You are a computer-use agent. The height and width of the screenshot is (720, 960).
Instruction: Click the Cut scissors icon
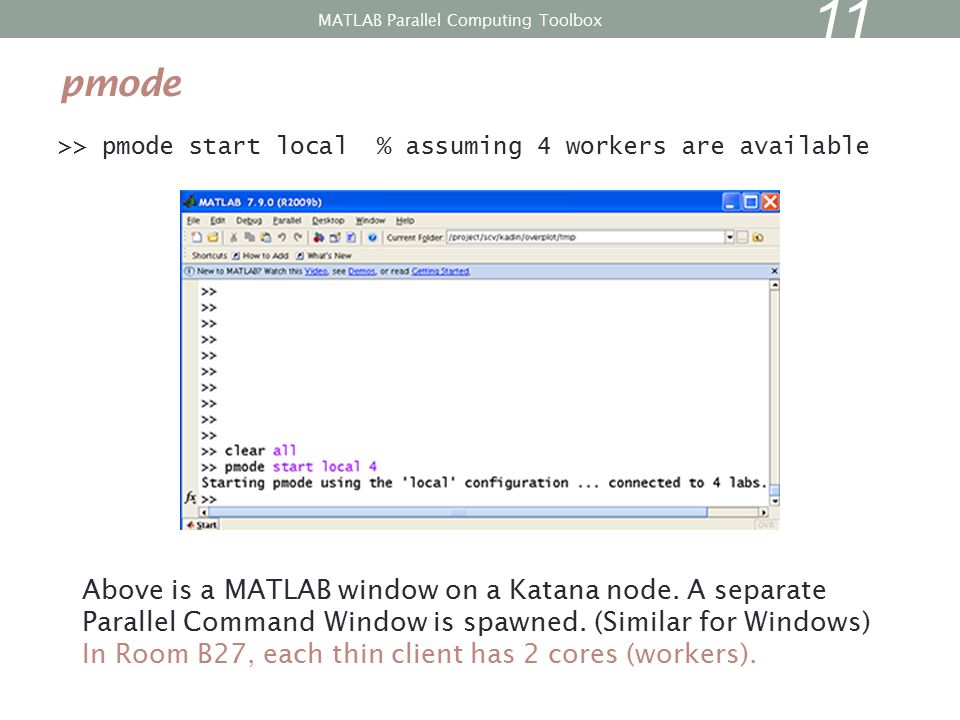coord(233,237)
